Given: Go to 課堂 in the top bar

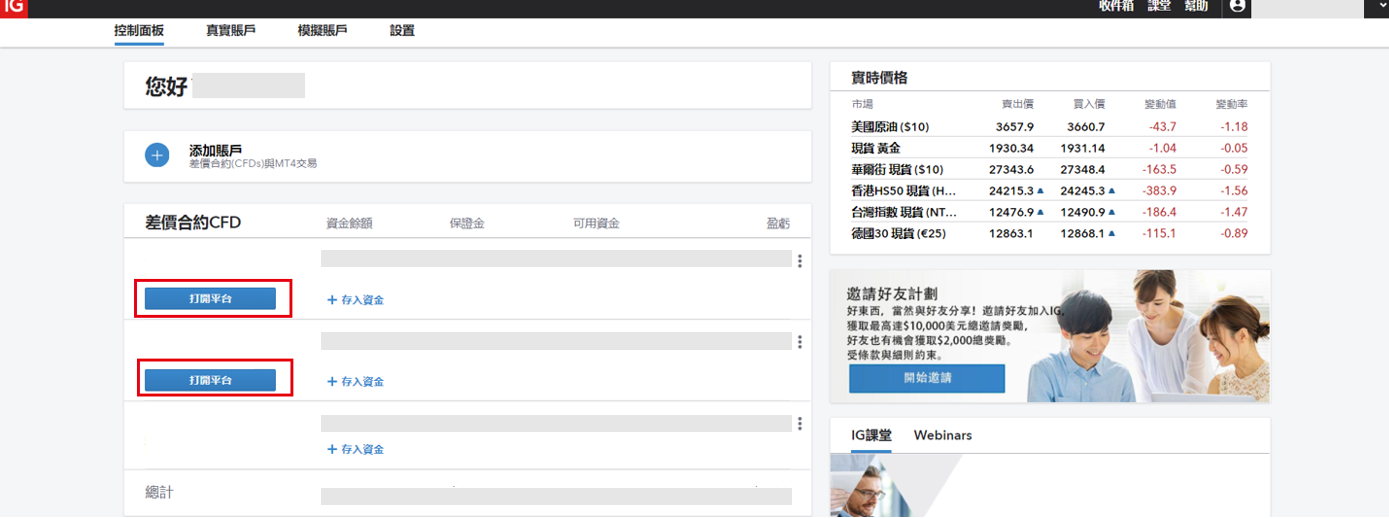Looking at the screenshot, I should (x=1159, y=6).
